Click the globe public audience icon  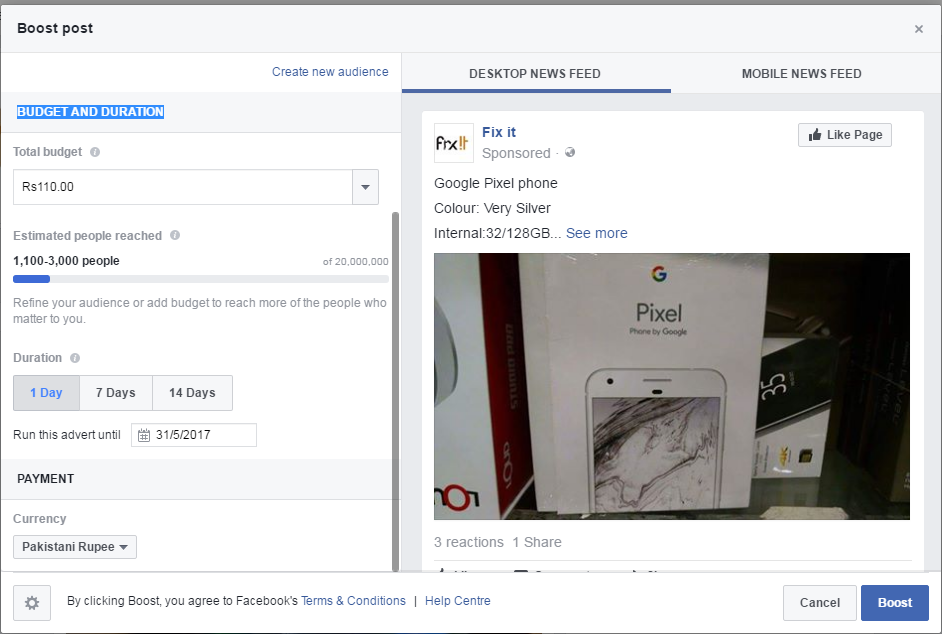coord(570,153)
